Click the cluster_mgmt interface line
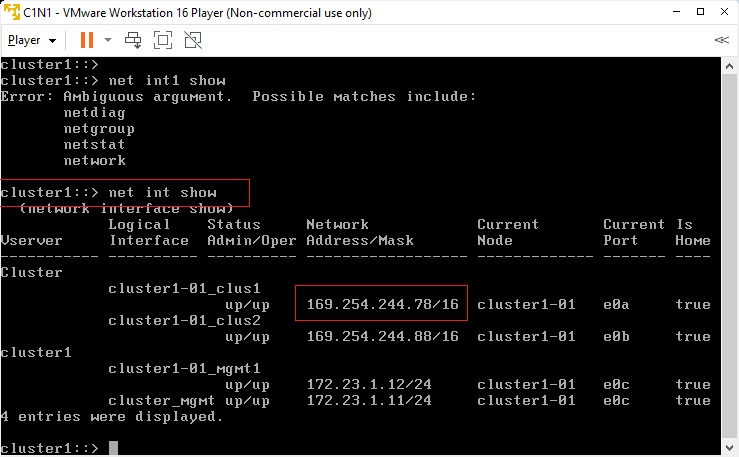Image resolution: width=739 pixels, height=457 pixels. click(x=359, y=400)
